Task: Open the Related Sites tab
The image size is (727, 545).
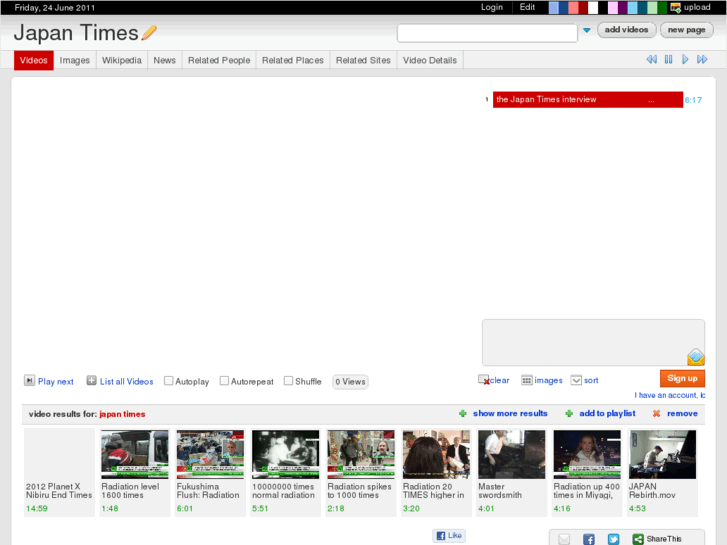Action: [x=363, y=60]
